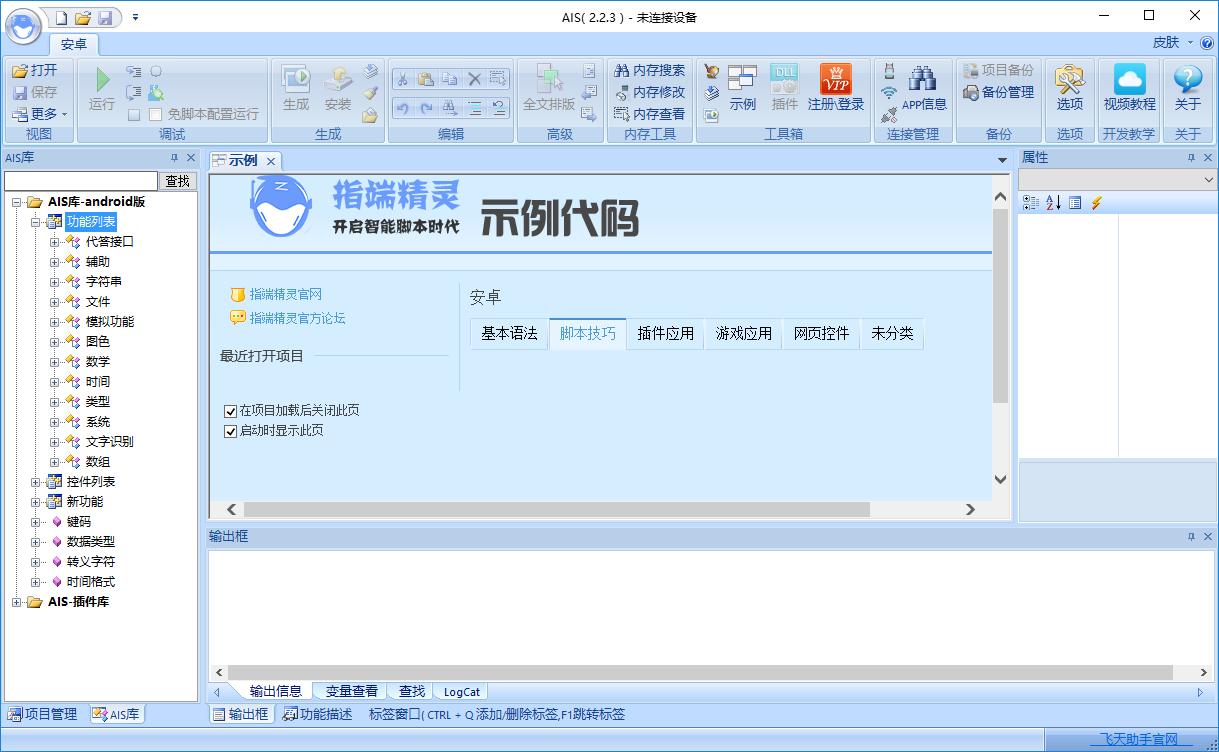Viewport: 1219px width, 752px height.
Task: Open the 指端精灵官方论坛 link
Action: tap(297, 318)
